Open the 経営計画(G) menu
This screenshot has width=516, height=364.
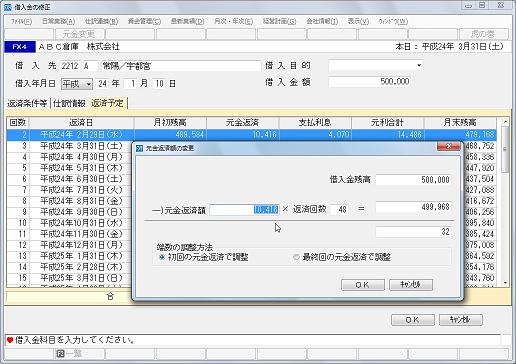(279, 21)
